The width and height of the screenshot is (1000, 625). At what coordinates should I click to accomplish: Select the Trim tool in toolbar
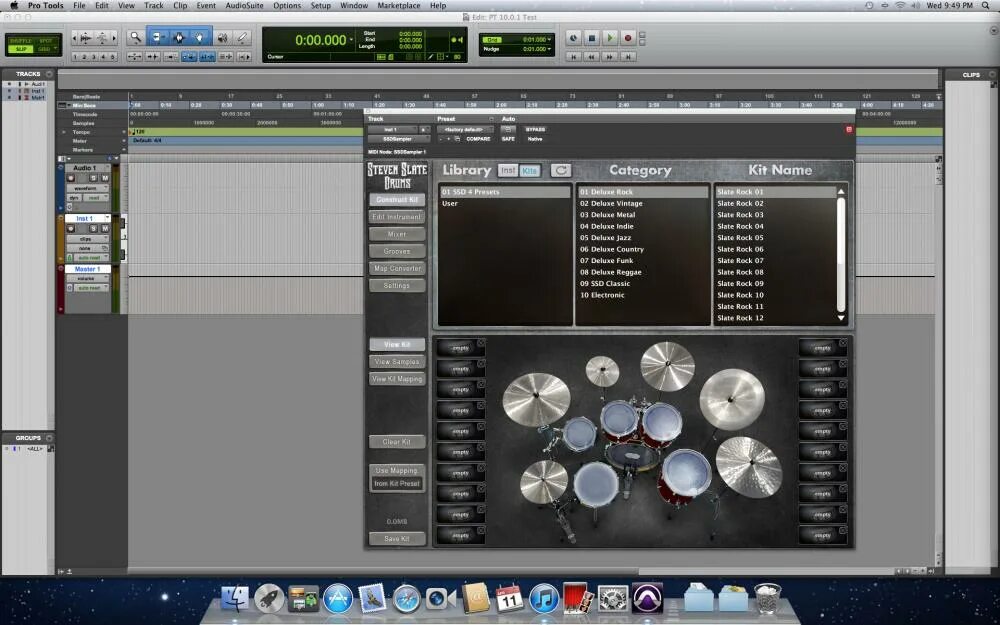158,38
